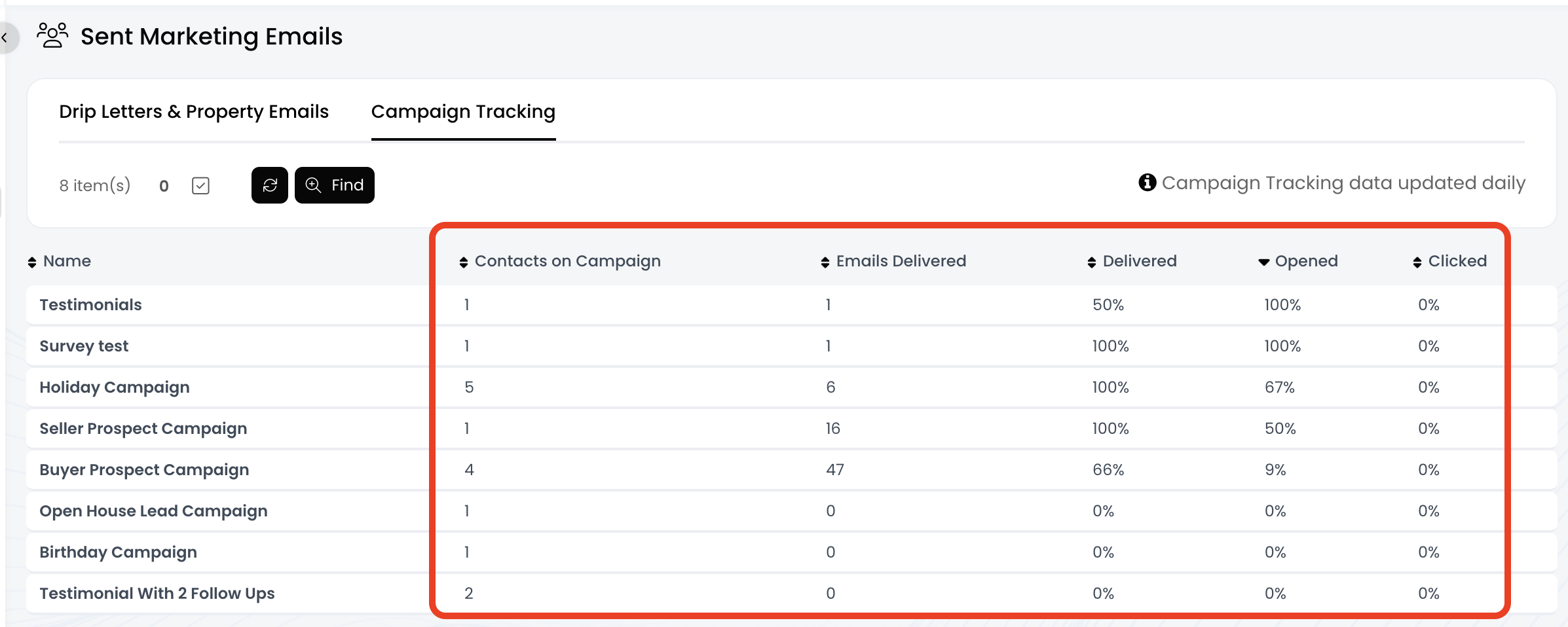
Task: Click the Clicked column sort arrows
Action: pos(1417,262)
